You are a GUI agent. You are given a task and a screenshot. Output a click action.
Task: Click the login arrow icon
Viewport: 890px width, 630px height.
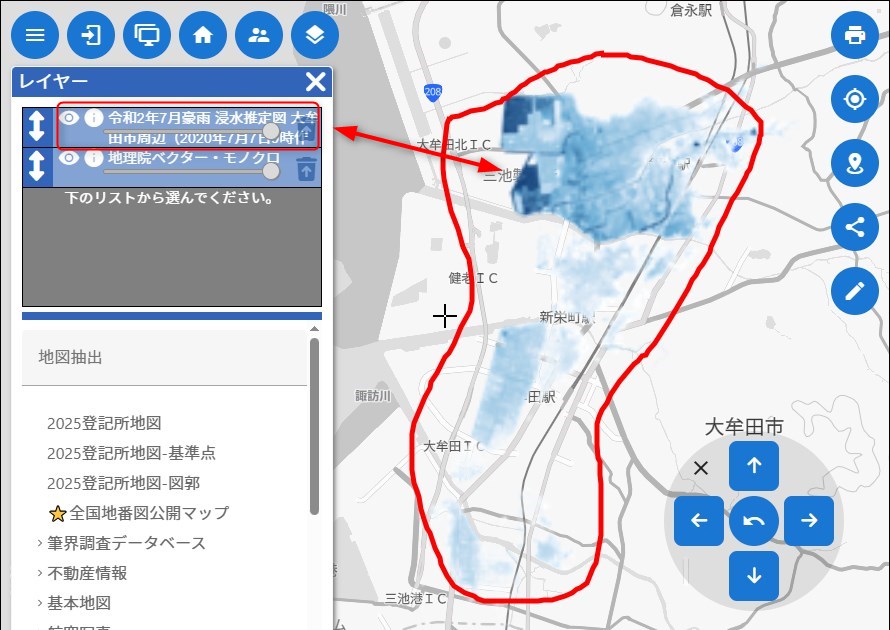[91, 36]
